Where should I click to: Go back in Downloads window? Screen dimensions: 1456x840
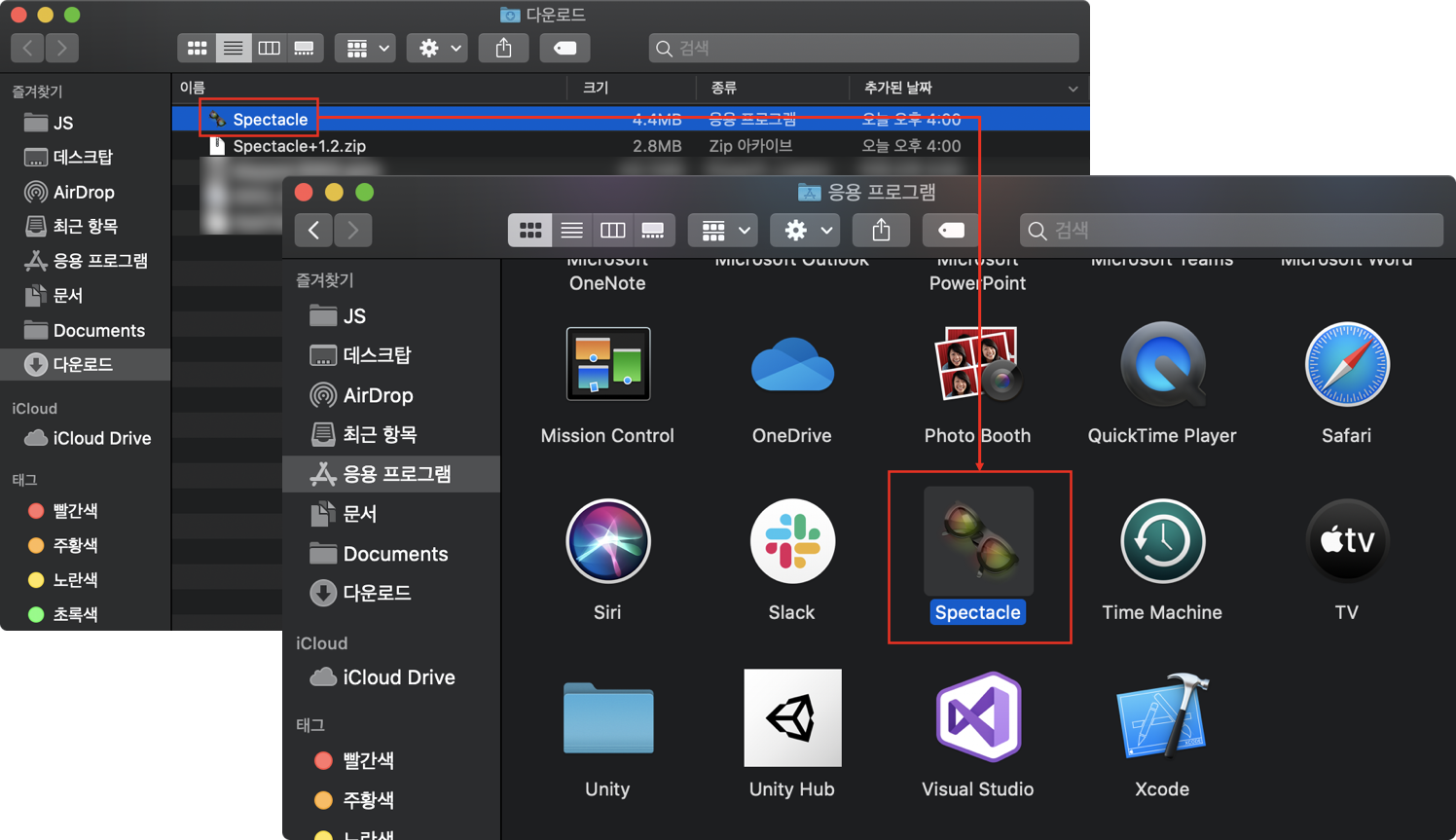click(27, 48)
